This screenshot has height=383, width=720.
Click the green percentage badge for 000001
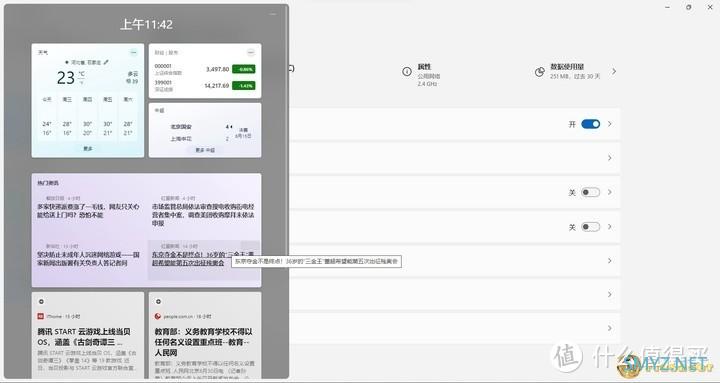pyautogui.click(x=243, y=69)
